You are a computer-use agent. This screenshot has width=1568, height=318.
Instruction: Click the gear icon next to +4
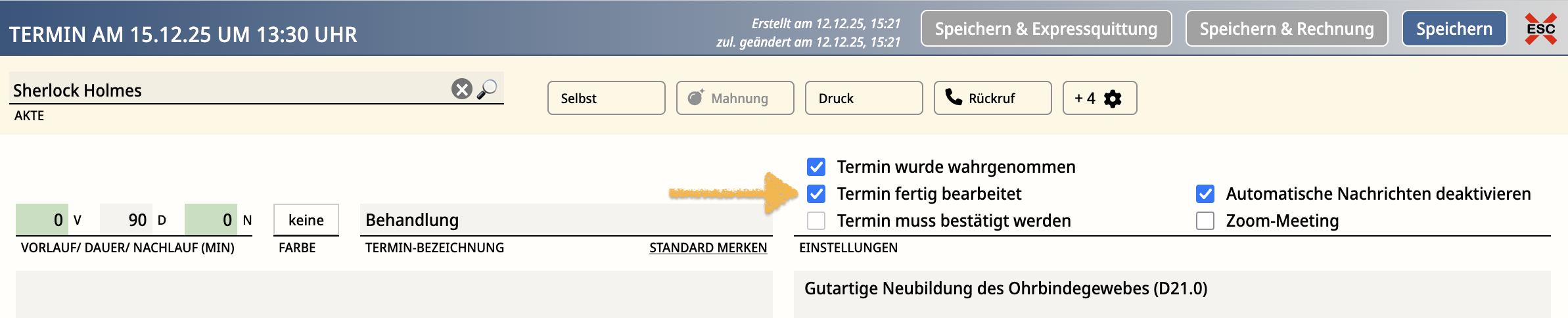click(1113, 99)
